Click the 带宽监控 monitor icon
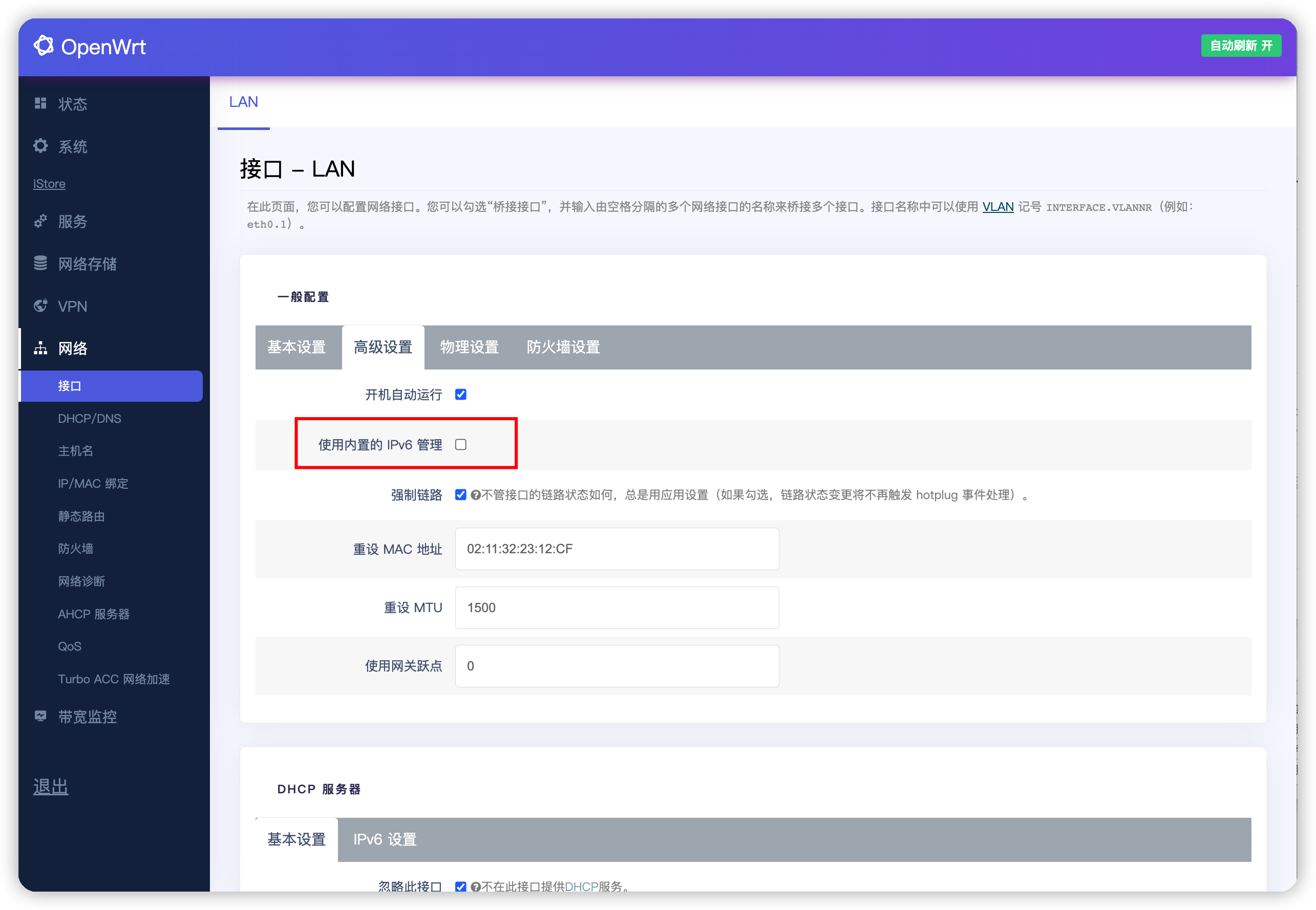This screenshot has height=910, width=1316. pos(40,716)
